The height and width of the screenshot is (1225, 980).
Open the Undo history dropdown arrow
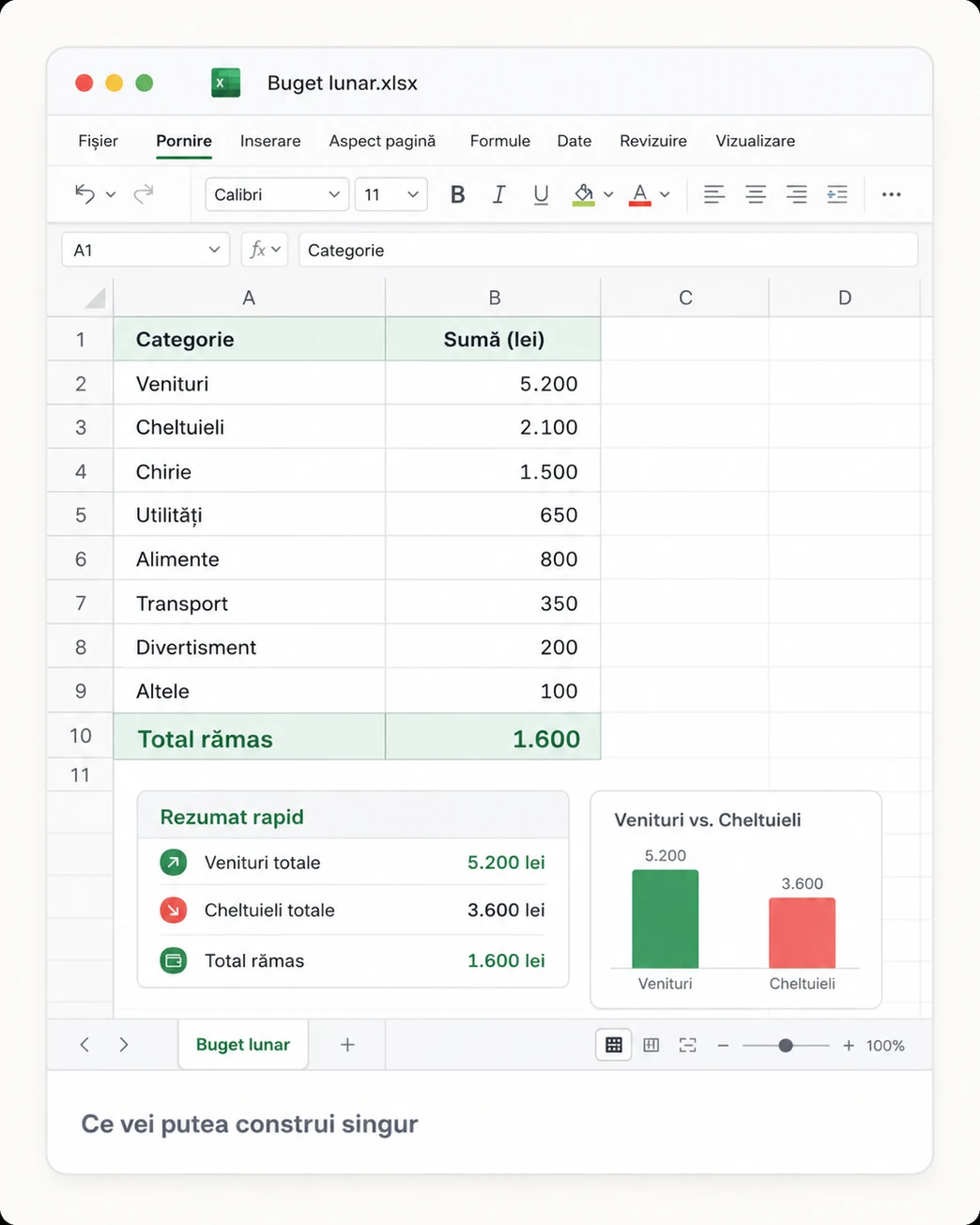(x=111, y=194)
